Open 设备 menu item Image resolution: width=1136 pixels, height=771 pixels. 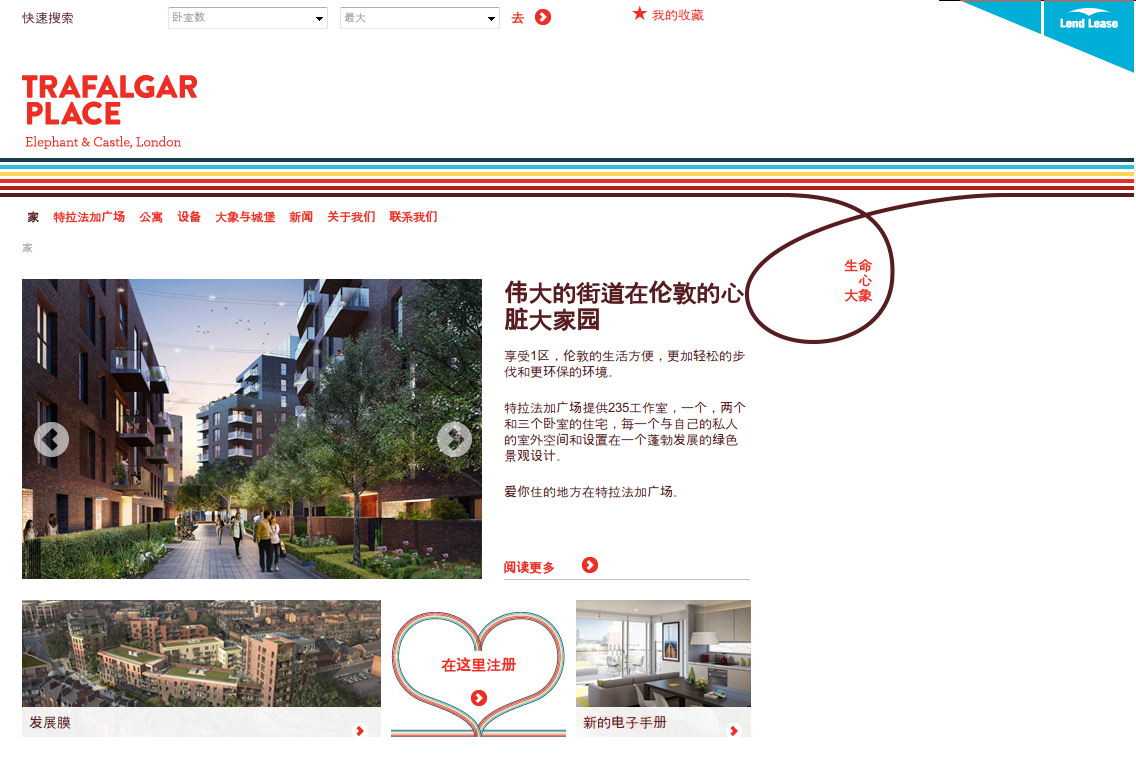click(x=189, y=217)
